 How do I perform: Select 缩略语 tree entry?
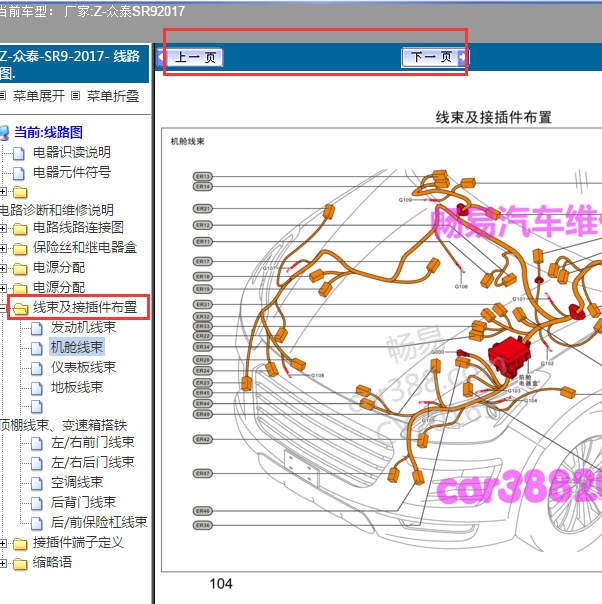coord(52,562)
